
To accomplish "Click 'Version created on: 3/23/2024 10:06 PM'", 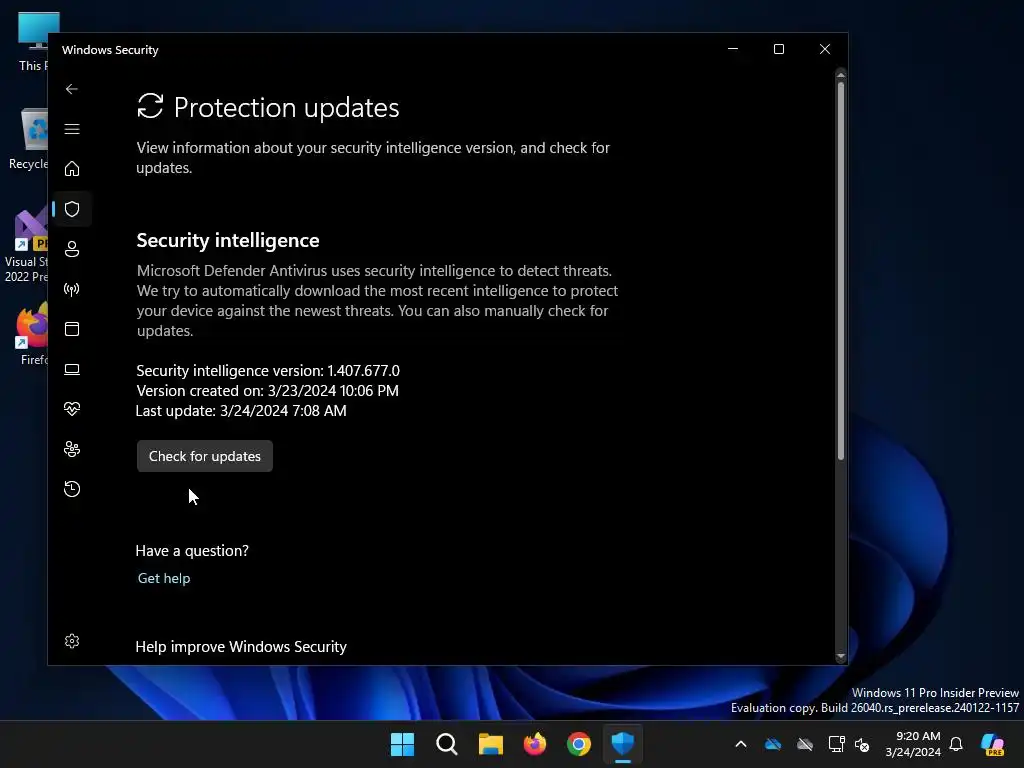I will coord(267,391).
